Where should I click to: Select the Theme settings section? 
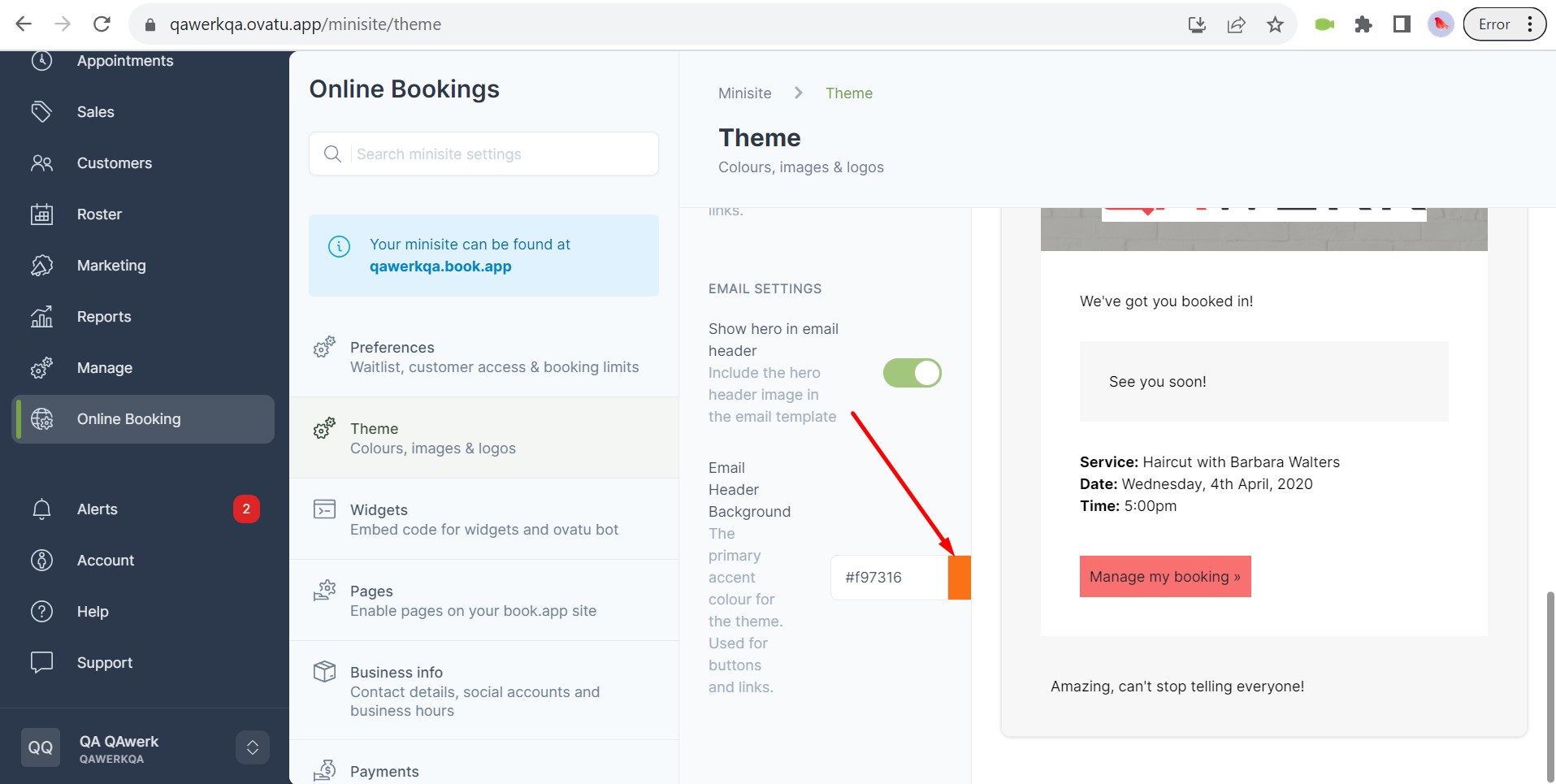[x=483, y=438]
